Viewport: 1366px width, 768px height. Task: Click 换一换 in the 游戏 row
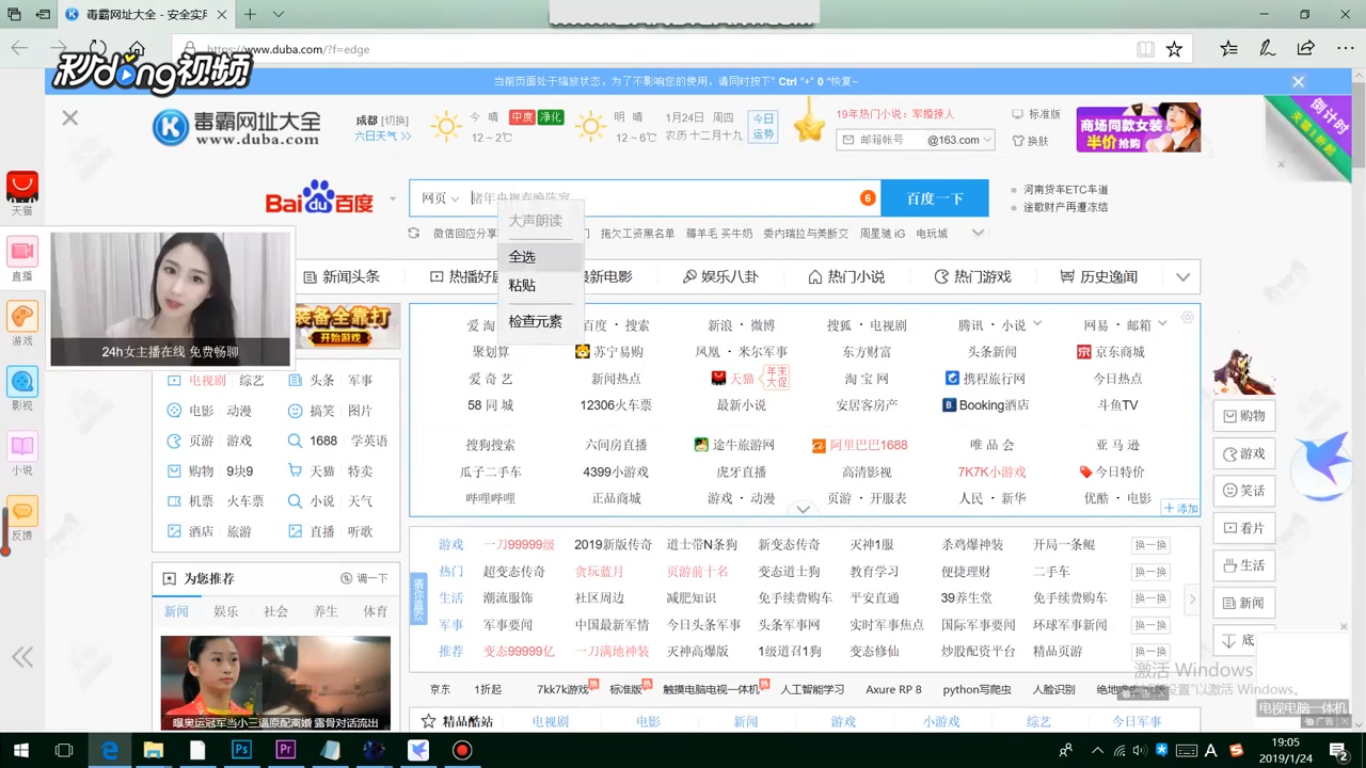1150,545
